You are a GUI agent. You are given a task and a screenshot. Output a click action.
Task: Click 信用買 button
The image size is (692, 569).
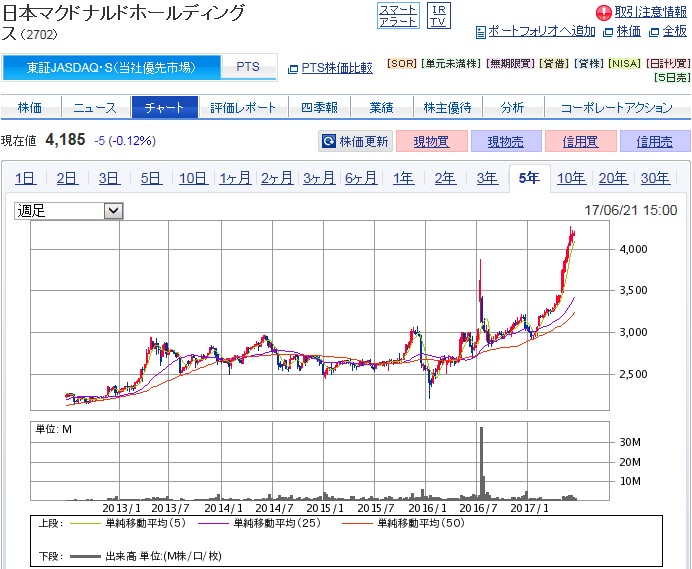580,141
